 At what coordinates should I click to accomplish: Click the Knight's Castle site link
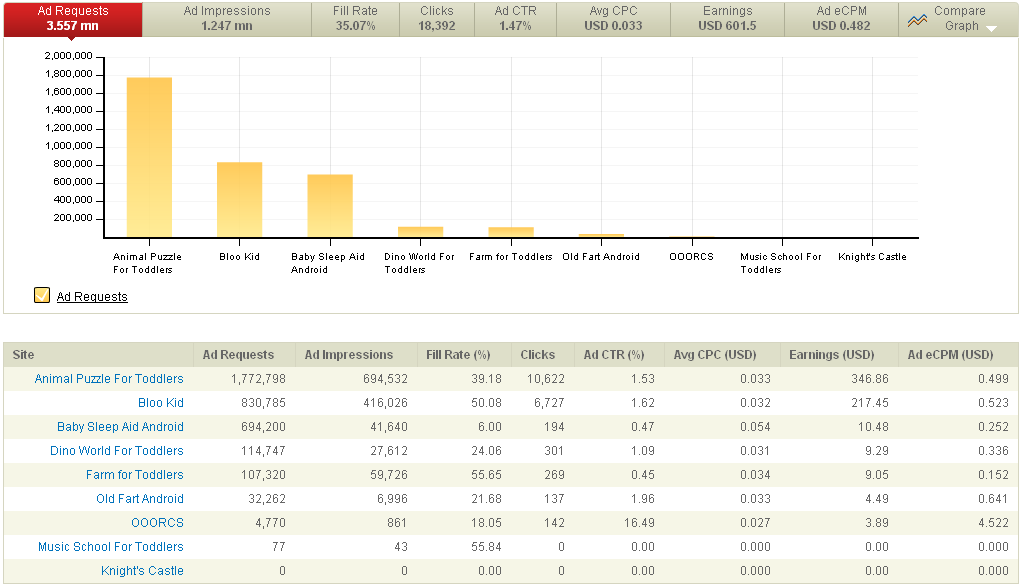click(x=142, y=571)
